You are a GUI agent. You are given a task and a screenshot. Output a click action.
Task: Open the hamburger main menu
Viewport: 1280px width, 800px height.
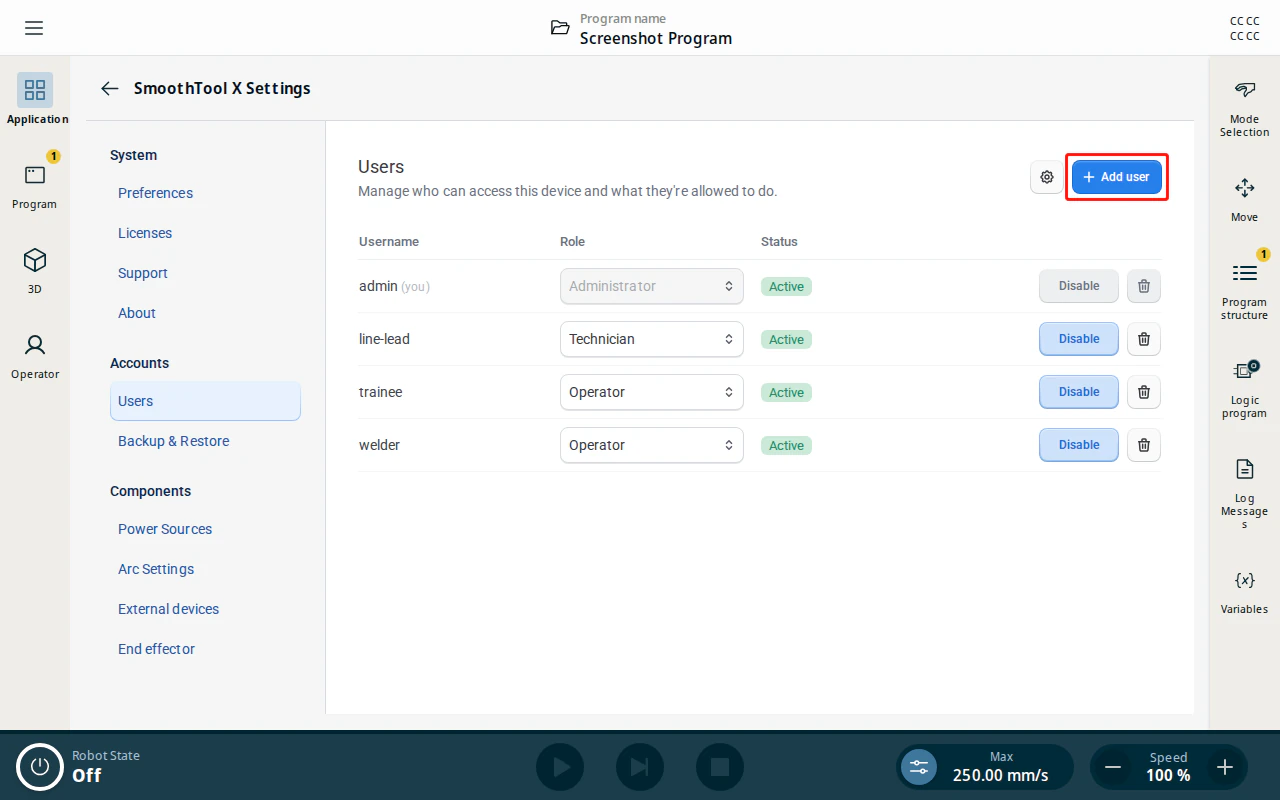click(34, 28)
